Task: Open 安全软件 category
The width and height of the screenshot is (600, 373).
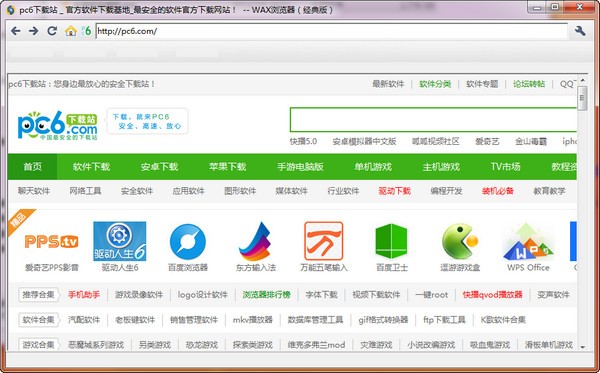Action: coord(137,191)
